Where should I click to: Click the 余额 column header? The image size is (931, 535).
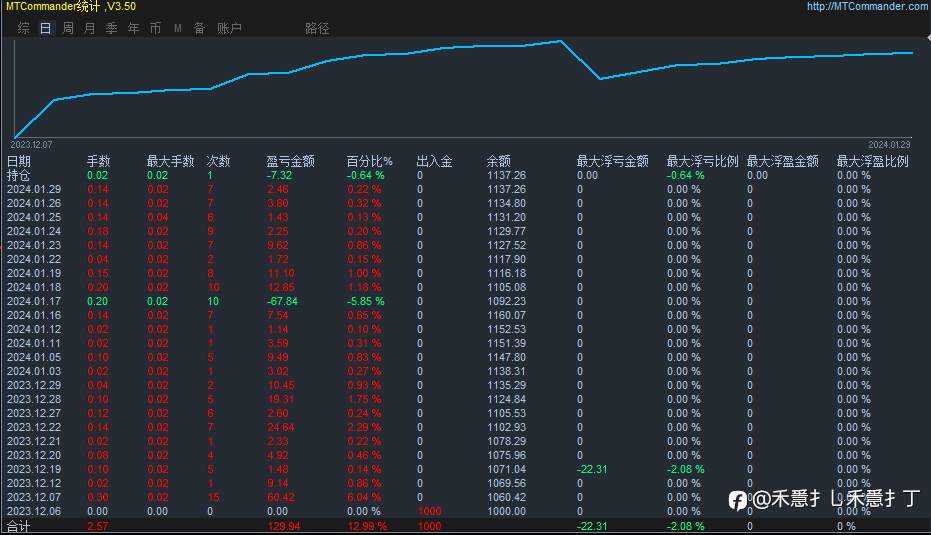[499, 161]
